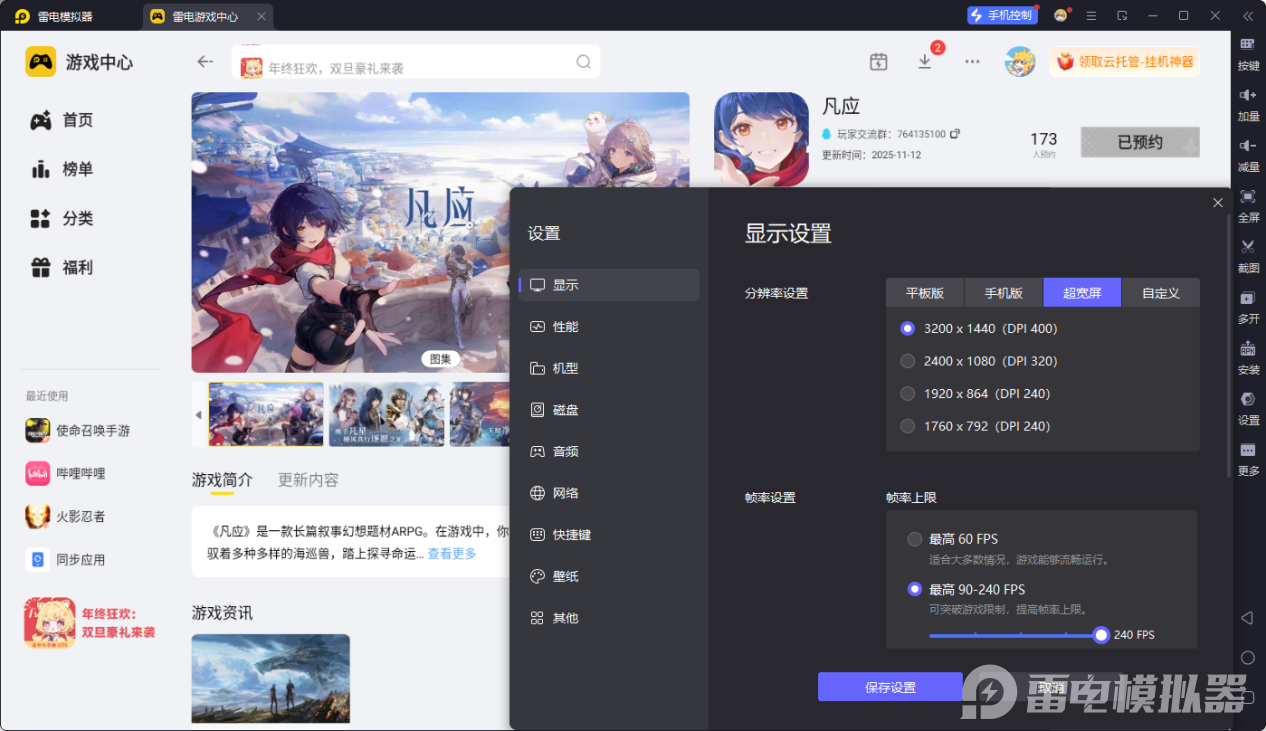Open 其他 other settings category

[609, 618]
